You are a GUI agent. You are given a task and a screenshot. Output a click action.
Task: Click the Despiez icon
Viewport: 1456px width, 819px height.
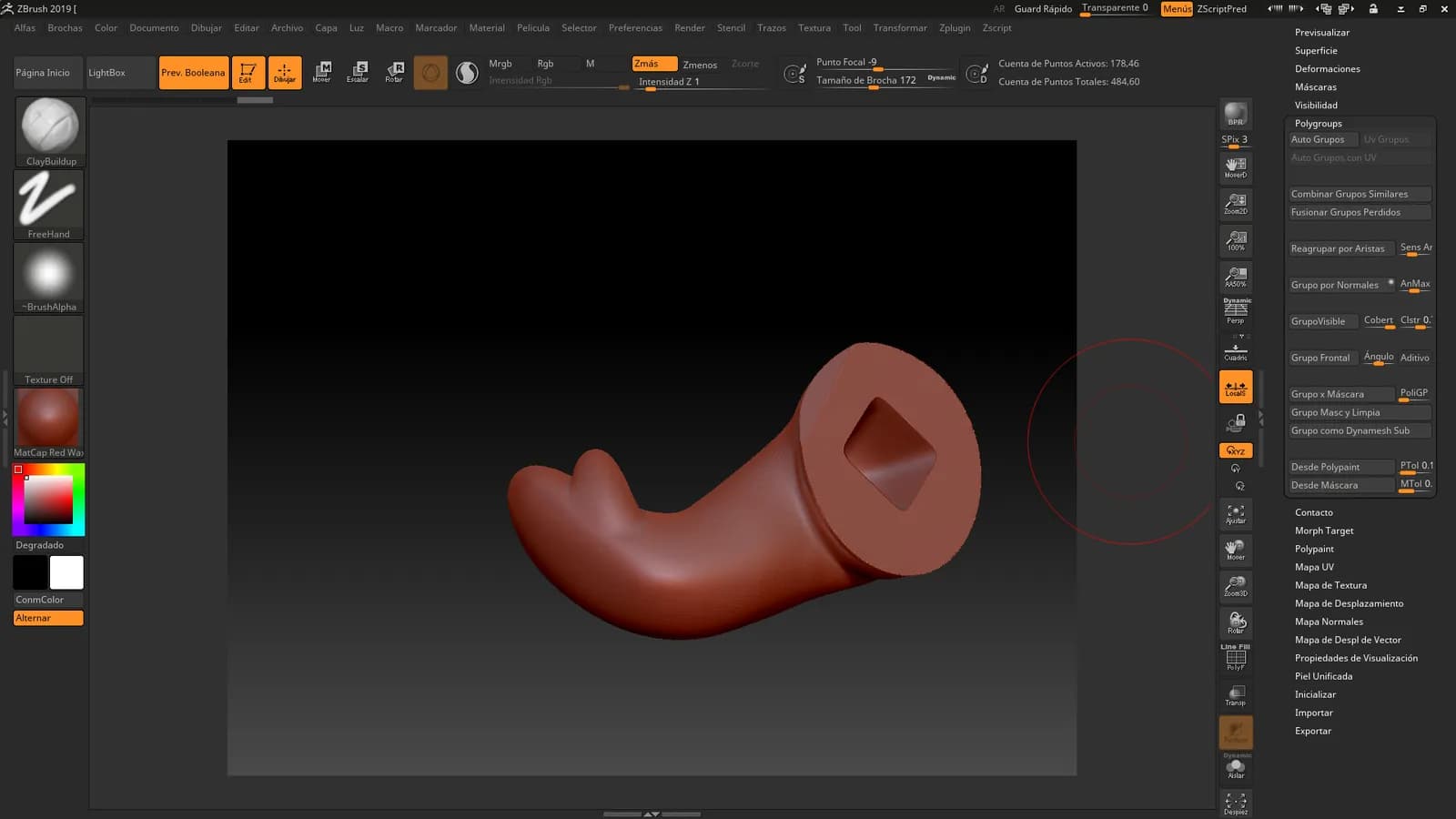[x=1236, y=804]
